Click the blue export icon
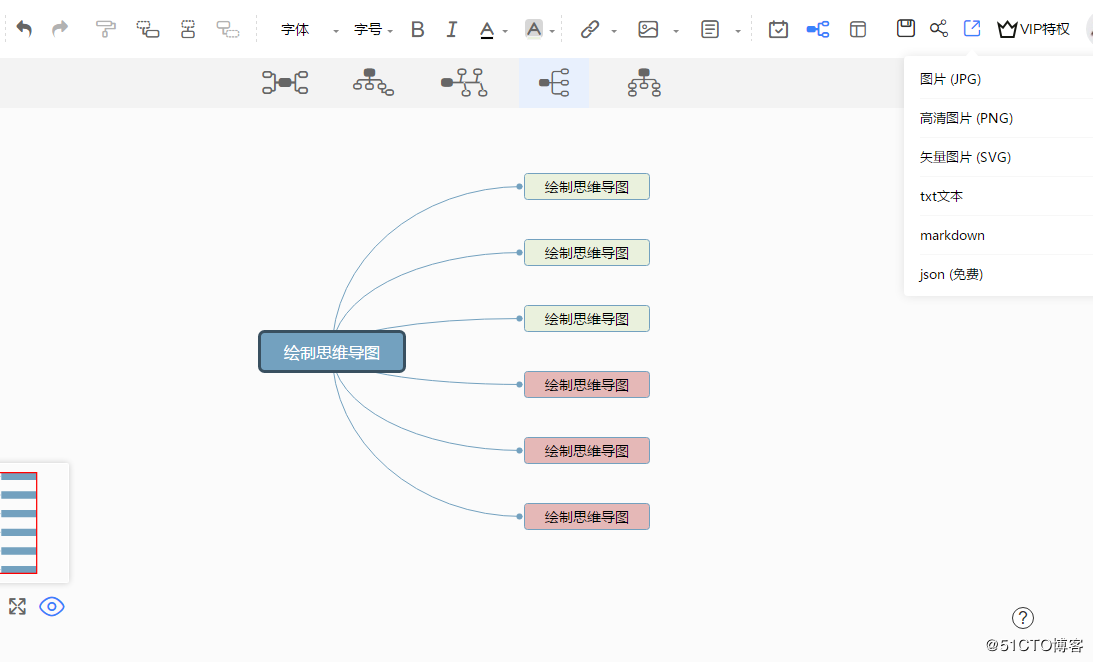 pyautogui.click(x=972, y=28)
